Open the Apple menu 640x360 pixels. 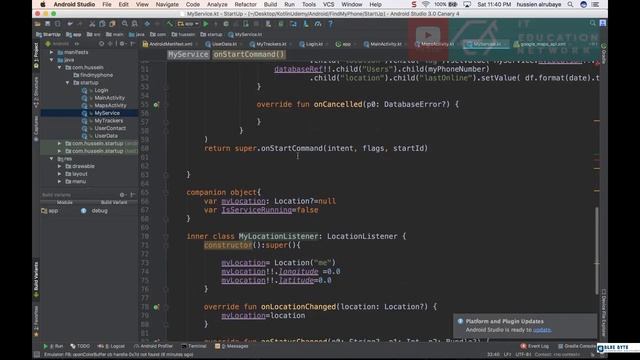coord(43,4)
